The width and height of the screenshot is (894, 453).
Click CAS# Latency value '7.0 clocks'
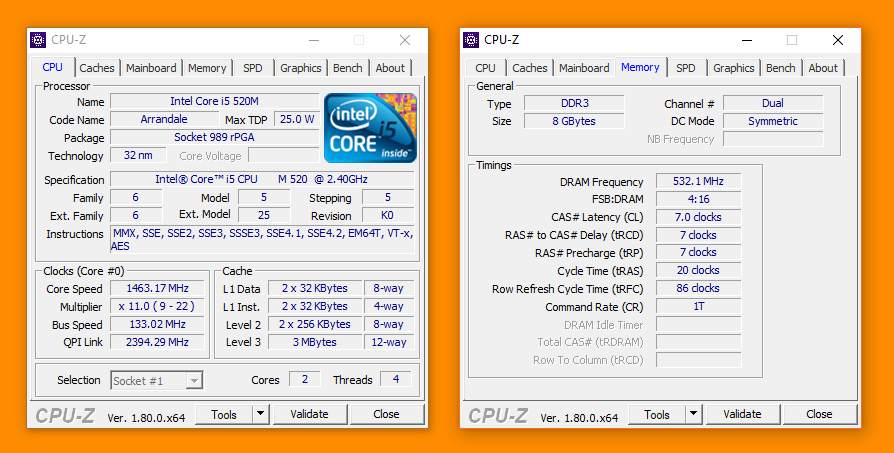click(x=698, y=217)
